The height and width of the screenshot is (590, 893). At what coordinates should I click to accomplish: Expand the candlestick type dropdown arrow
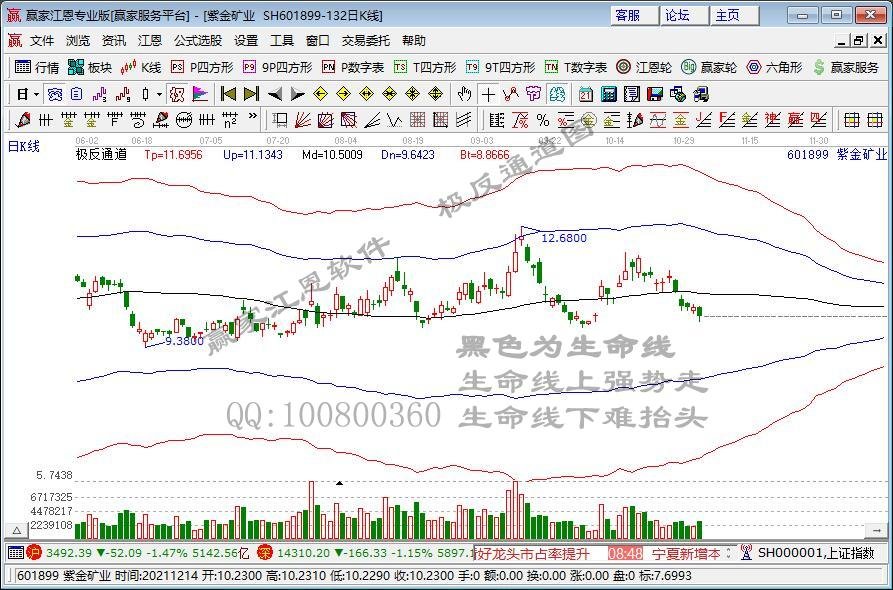coord(159,95)
